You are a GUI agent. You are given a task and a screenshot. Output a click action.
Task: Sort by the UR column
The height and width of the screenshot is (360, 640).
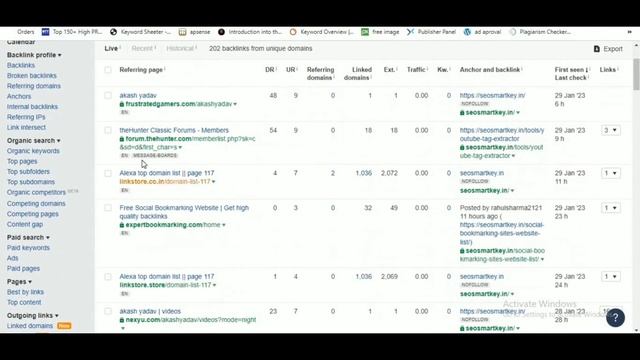point(291,70)
